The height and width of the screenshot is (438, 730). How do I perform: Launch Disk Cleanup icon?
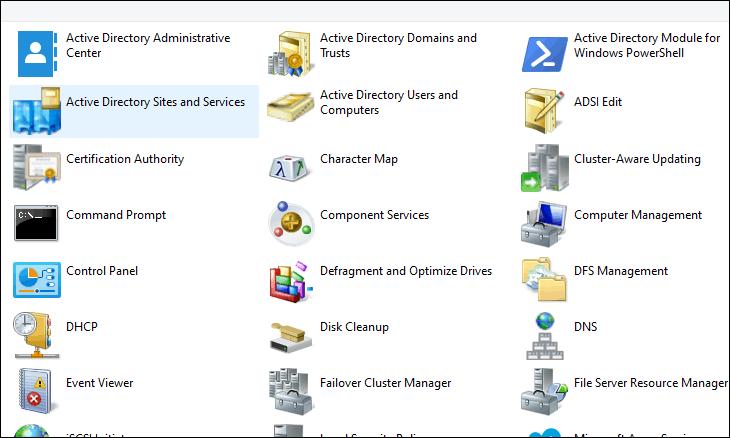(x=290, y=337)
